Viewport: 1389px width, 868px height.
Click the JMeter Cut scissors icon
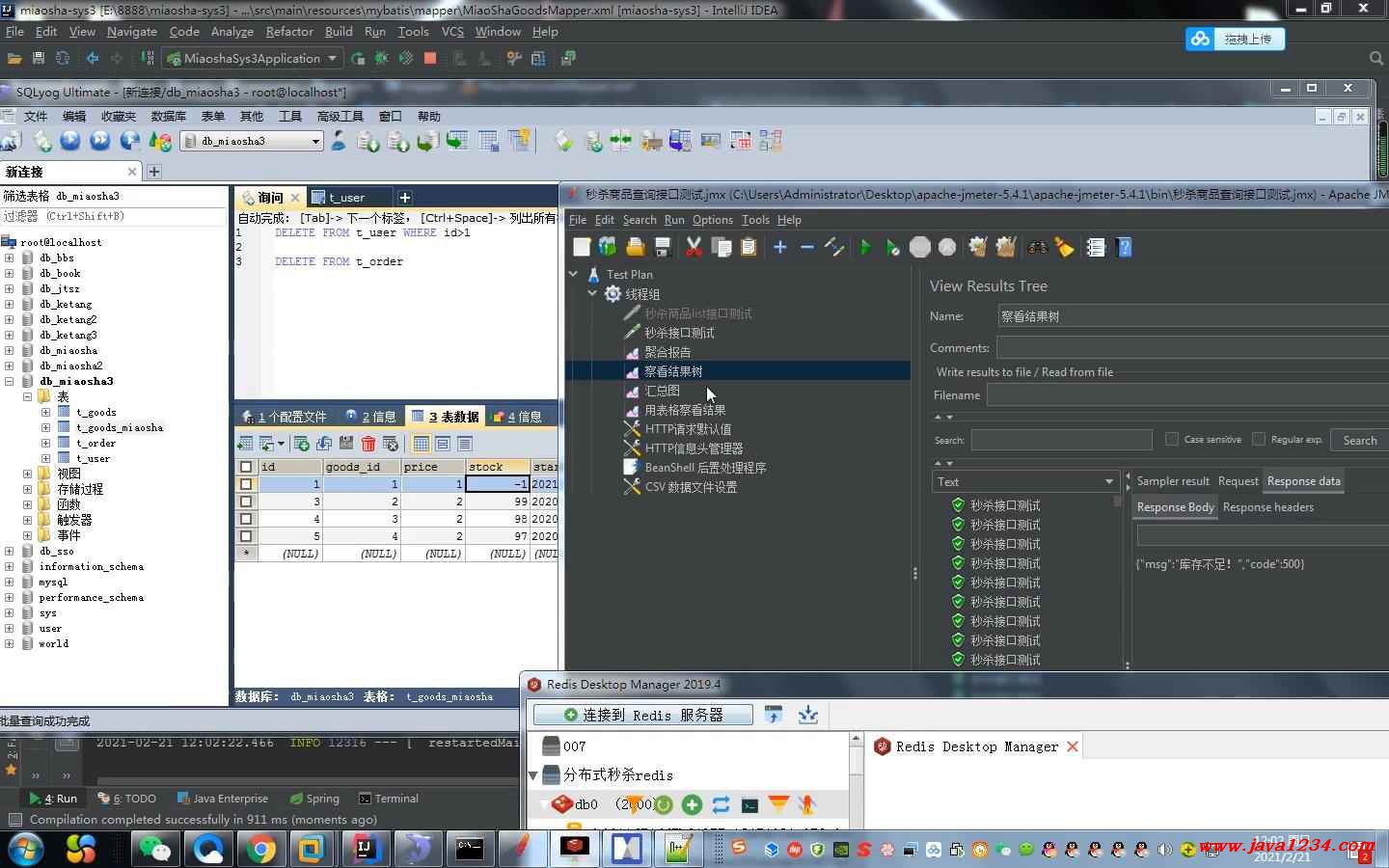click(694, 248)
